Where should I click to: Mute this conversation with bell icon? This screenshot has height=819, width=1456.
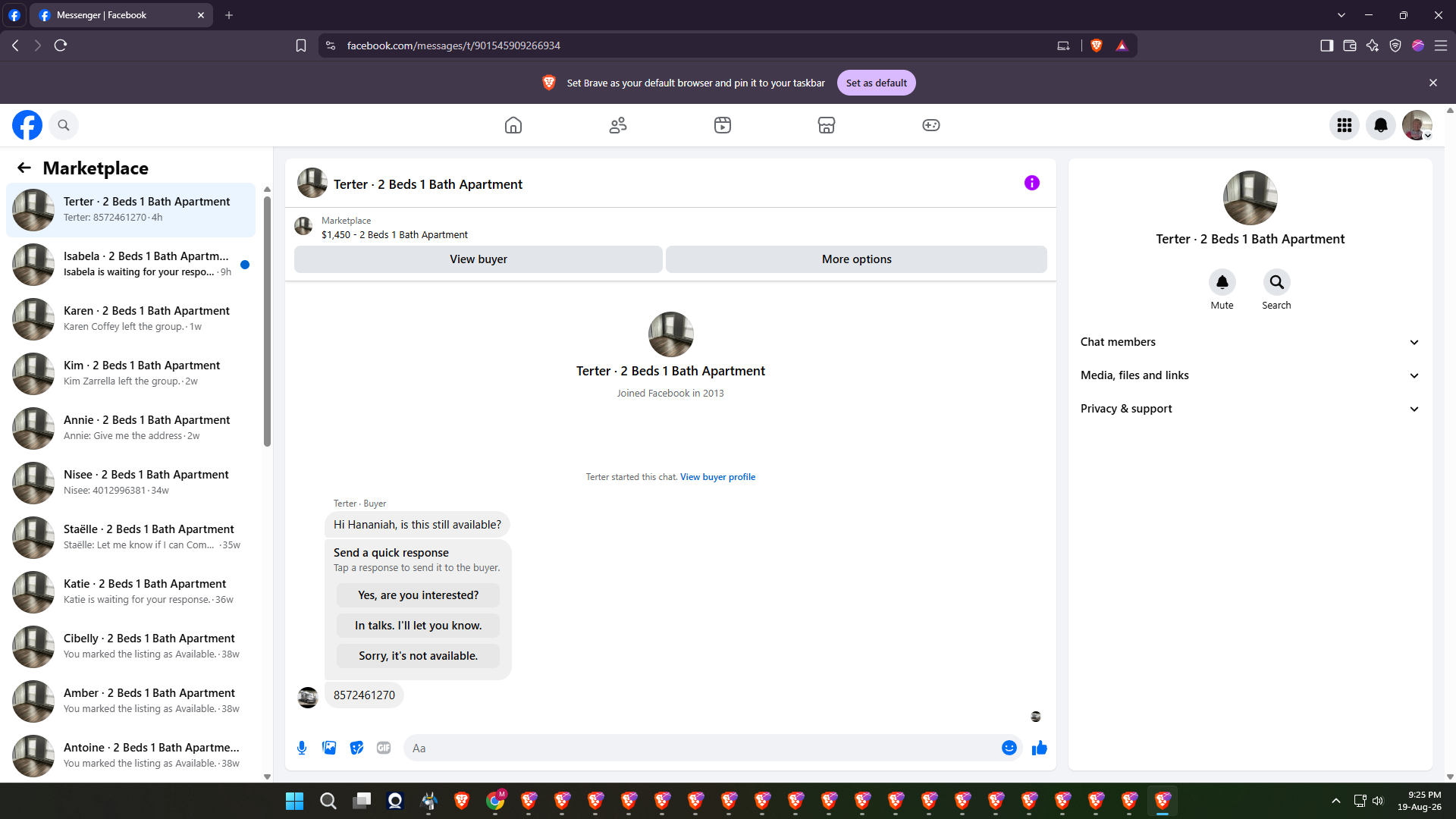[1222, 282]
